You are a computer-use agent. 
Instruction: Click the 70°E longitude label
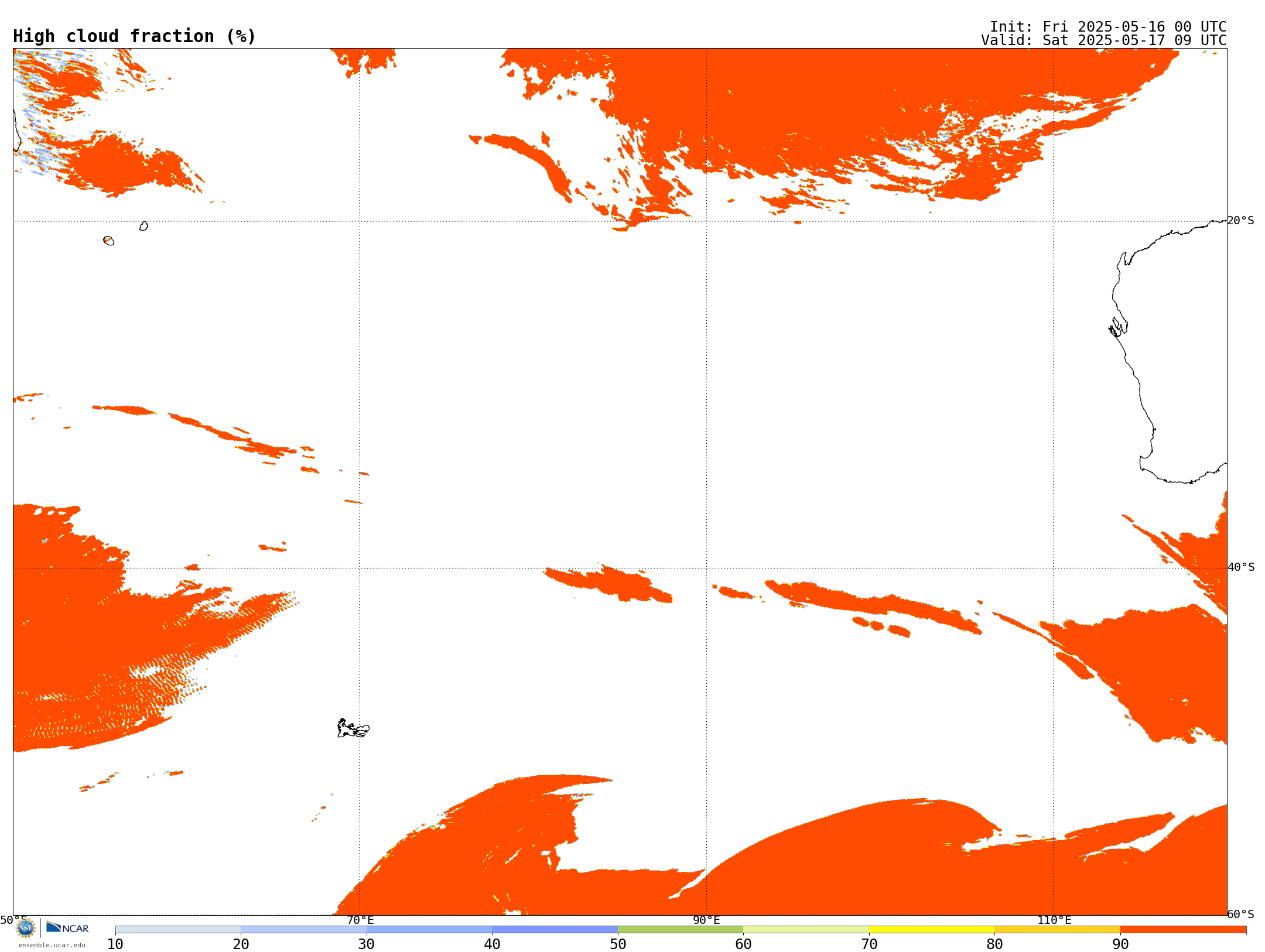pyautogui.click(x=360, y=920)
